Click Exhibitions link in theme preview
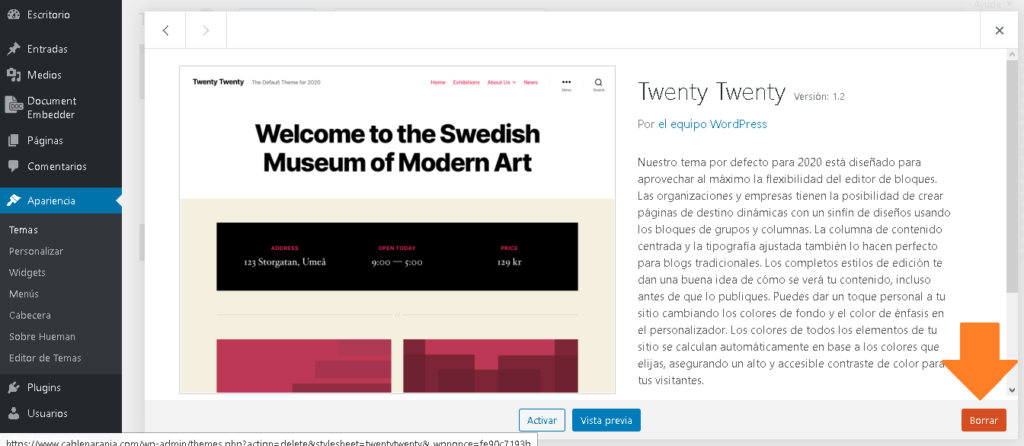1024x446 pixels. click(466, 82)
